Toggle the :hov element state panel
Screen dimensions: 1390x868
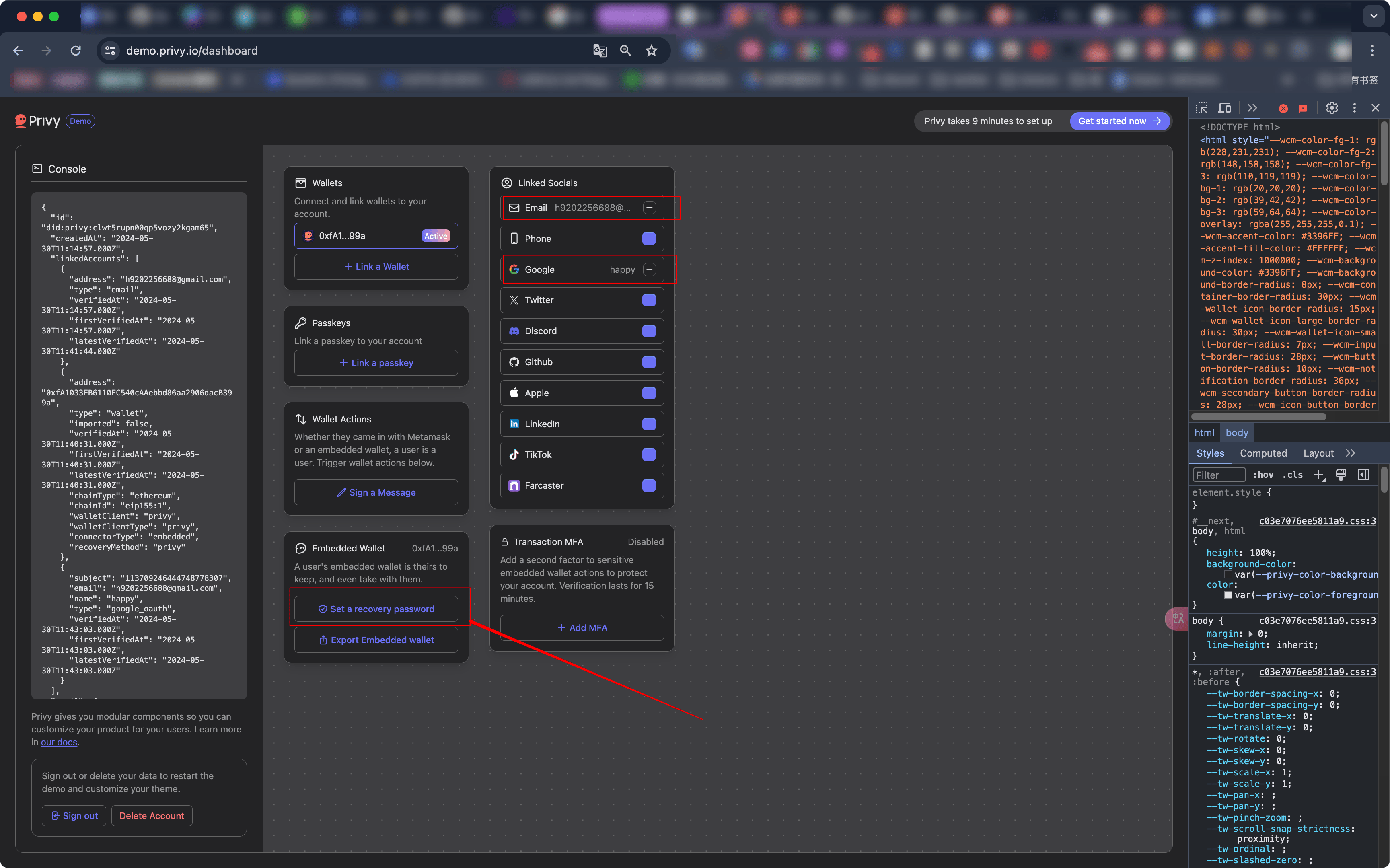click(x=1263, y=475)
